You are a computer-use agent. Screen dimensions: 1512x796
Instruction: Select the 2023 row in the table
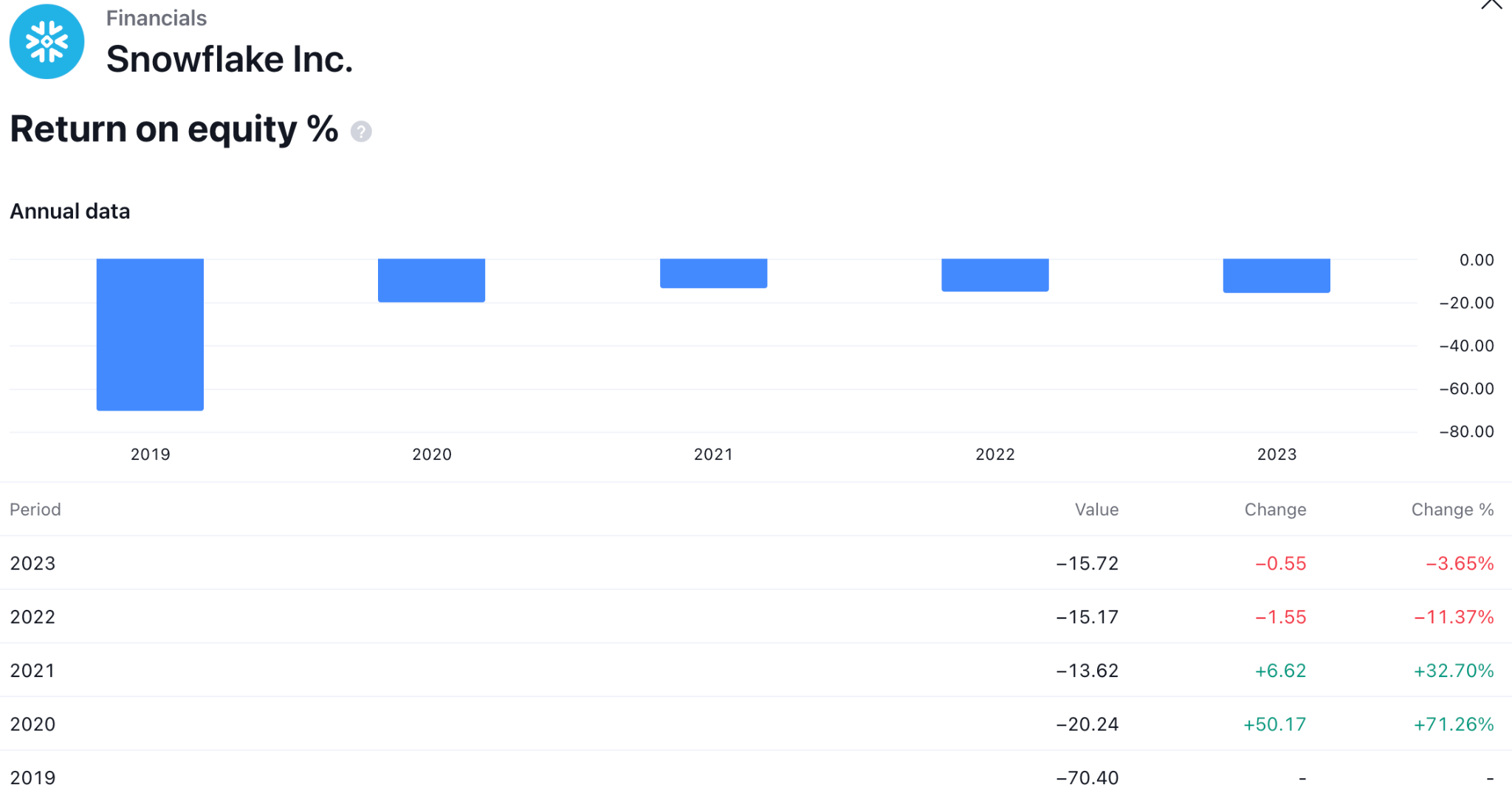756,563
